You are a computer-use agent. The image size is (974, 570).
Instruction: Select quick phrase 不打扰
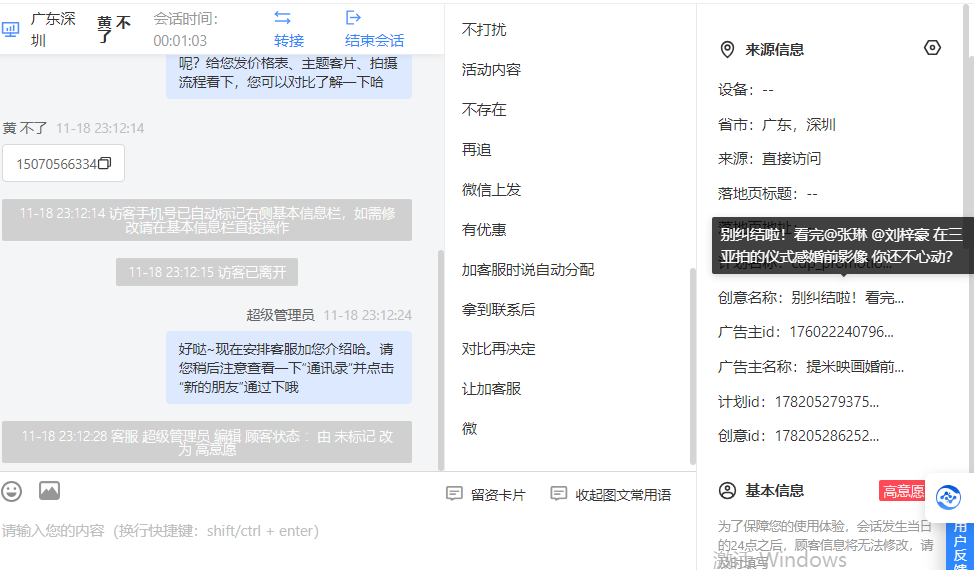pos(484,29)
